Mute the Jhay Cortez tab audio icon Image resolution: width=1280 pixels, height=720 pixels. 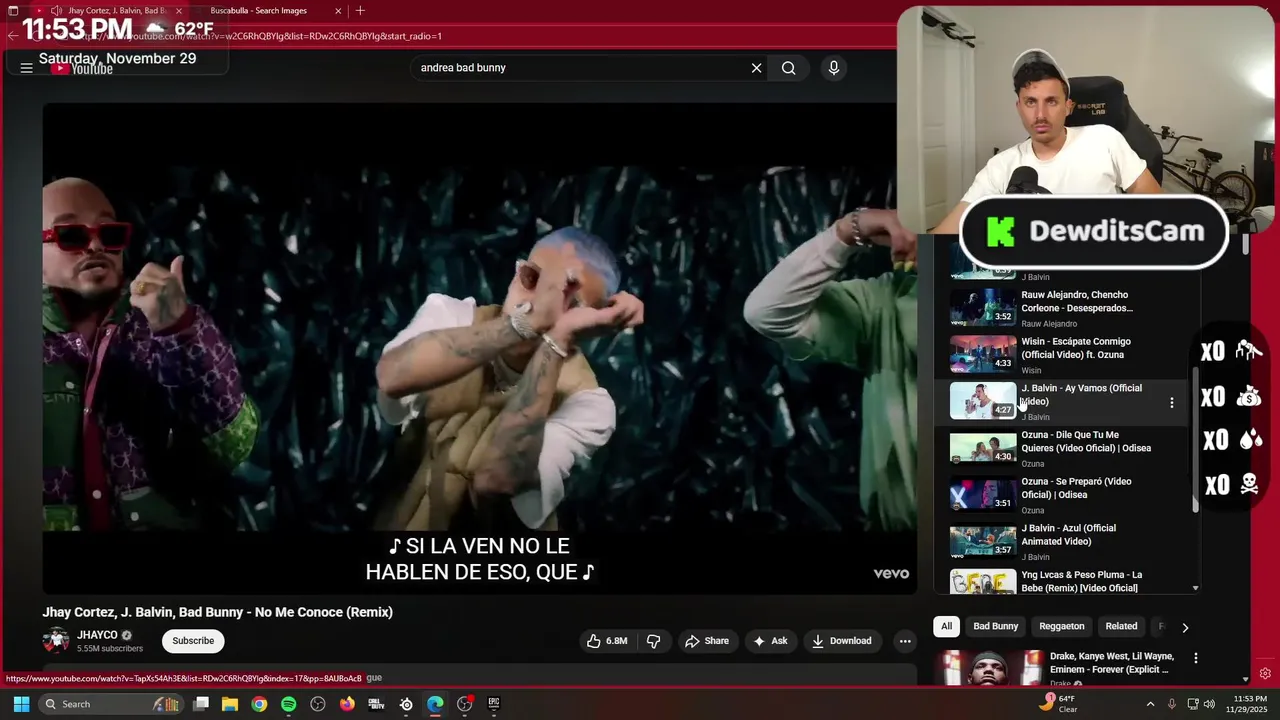(x=55, y=11)
